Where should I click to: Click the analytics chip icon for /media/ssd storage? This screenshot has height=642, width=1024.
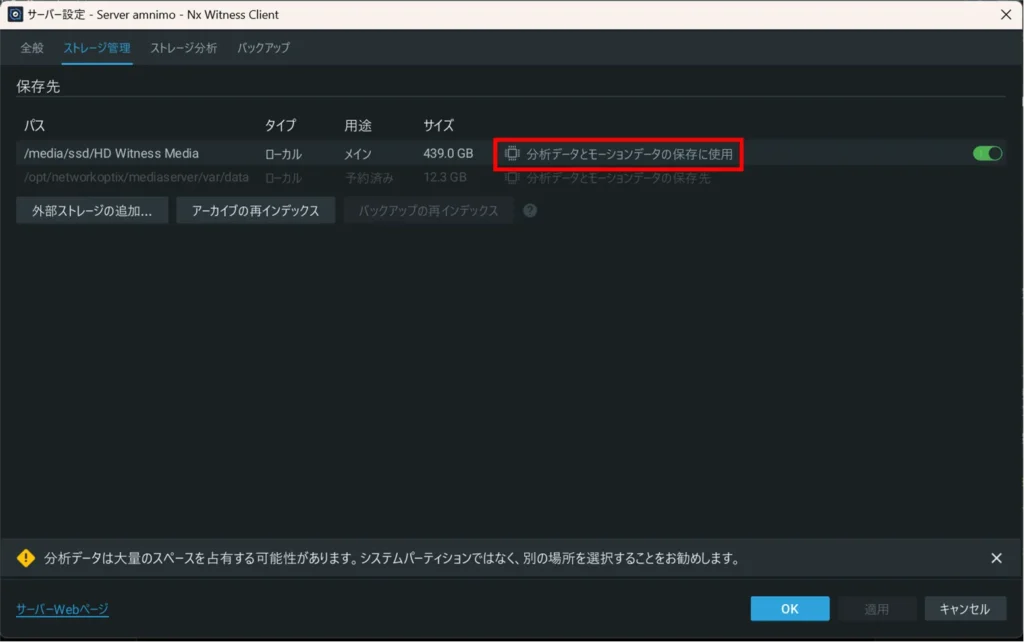(513, 154)
